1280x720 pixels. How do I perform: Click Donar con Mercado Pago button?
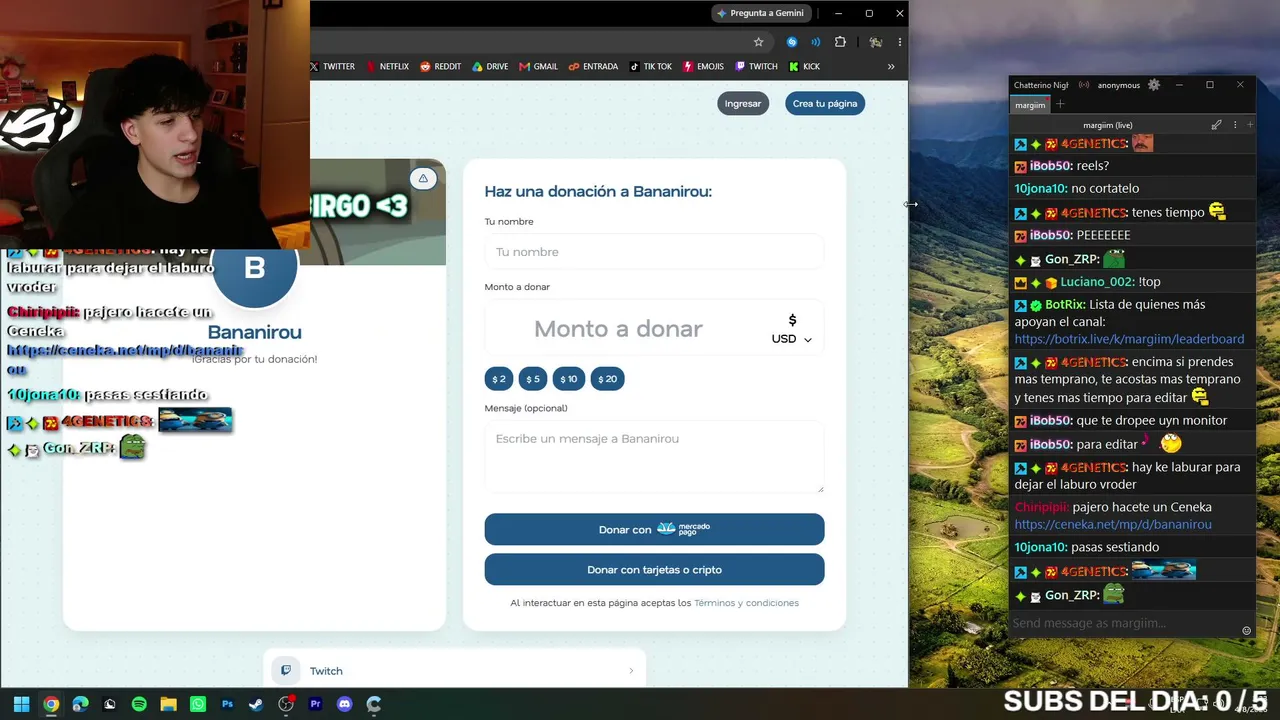point(654,529)
